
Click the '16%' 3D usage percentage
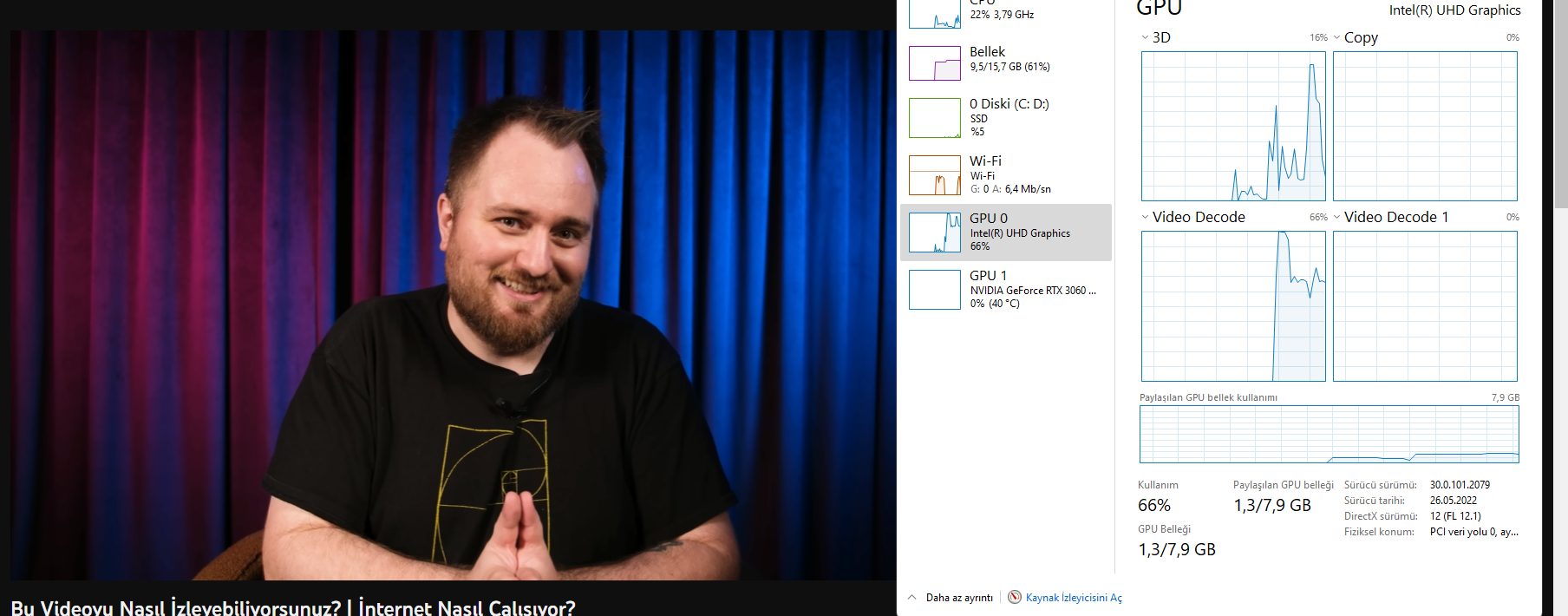(1318, 37)
